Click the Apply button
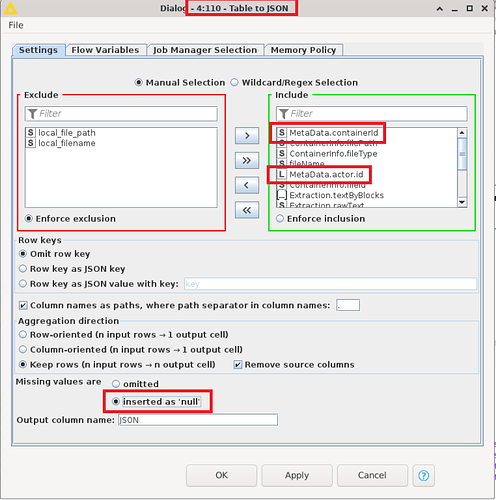 point(297,475)
